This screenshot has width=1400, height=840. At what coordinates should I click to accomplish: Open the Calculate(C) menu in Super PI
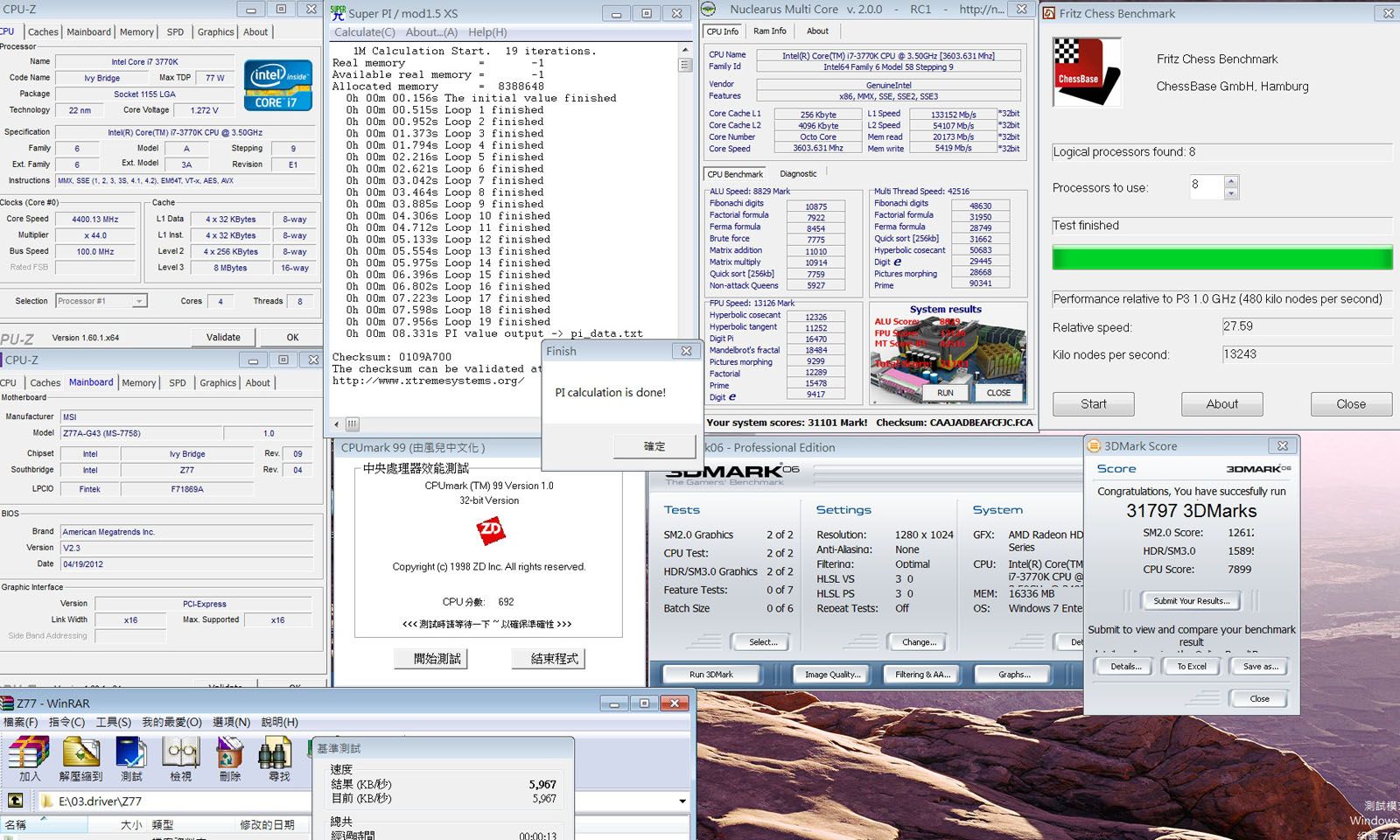[365, 32]
